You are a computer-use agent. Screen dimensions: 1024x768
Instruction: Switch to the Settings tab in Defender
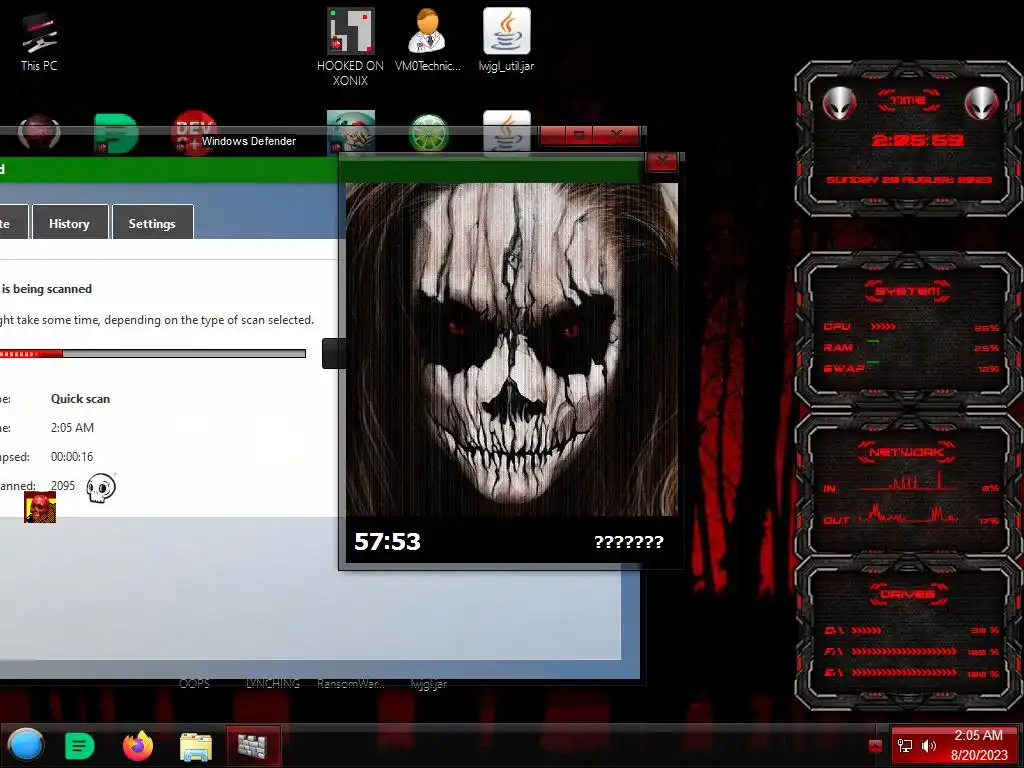152,223
